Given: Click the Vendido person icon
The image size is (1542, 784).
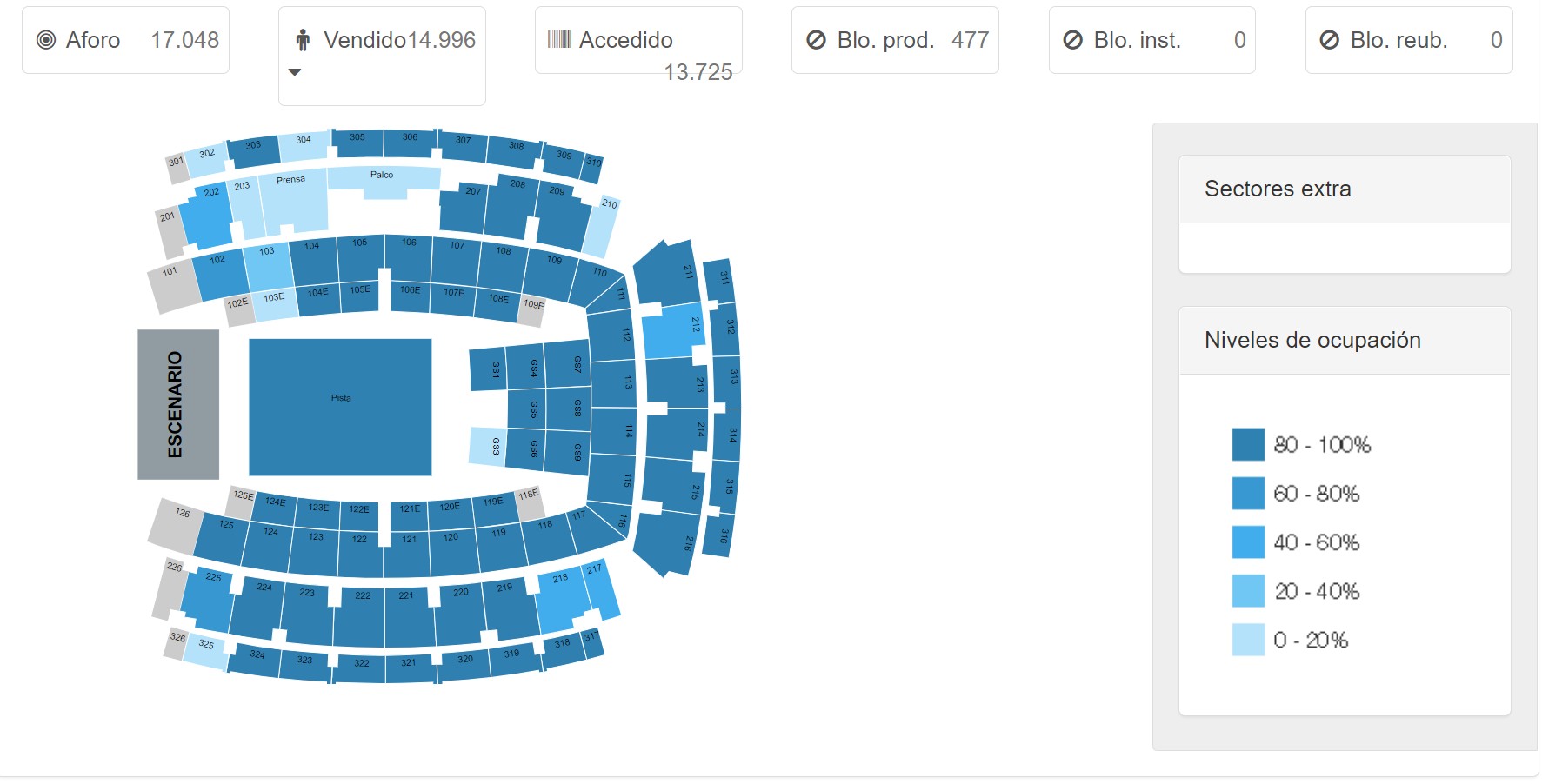Looking at the screenshot, I should [303, 40].
